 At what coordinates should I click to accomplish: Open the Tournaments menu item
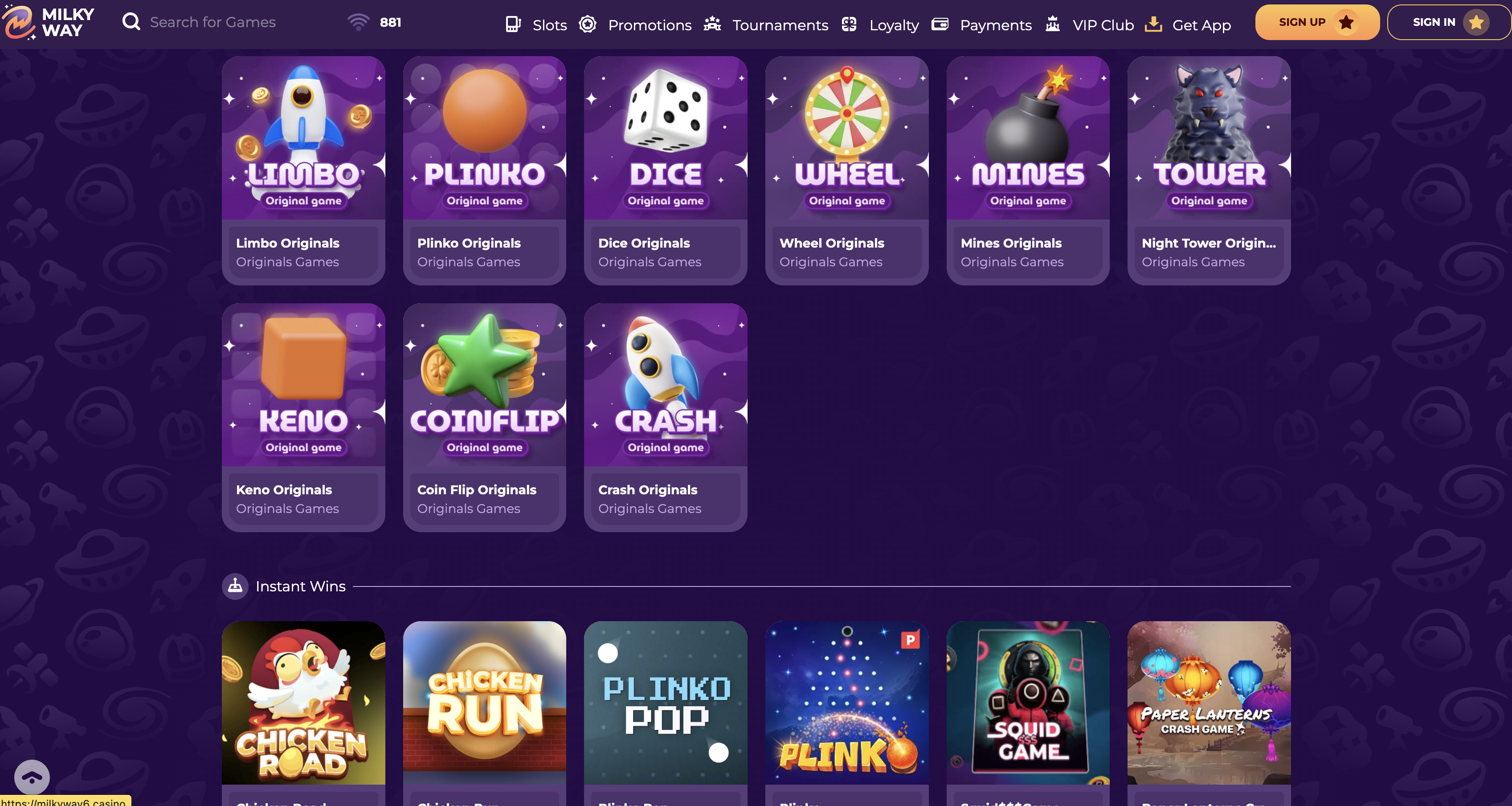tap(780, 25)
